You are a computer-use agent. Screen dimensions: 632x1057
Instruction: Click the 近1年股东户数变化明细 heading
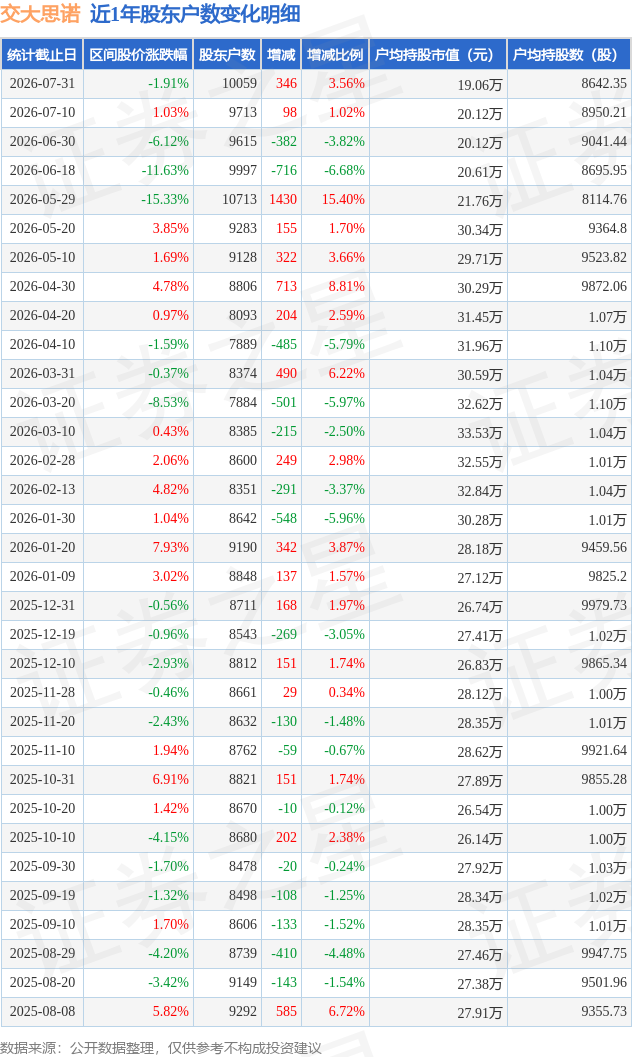(195, 13)
